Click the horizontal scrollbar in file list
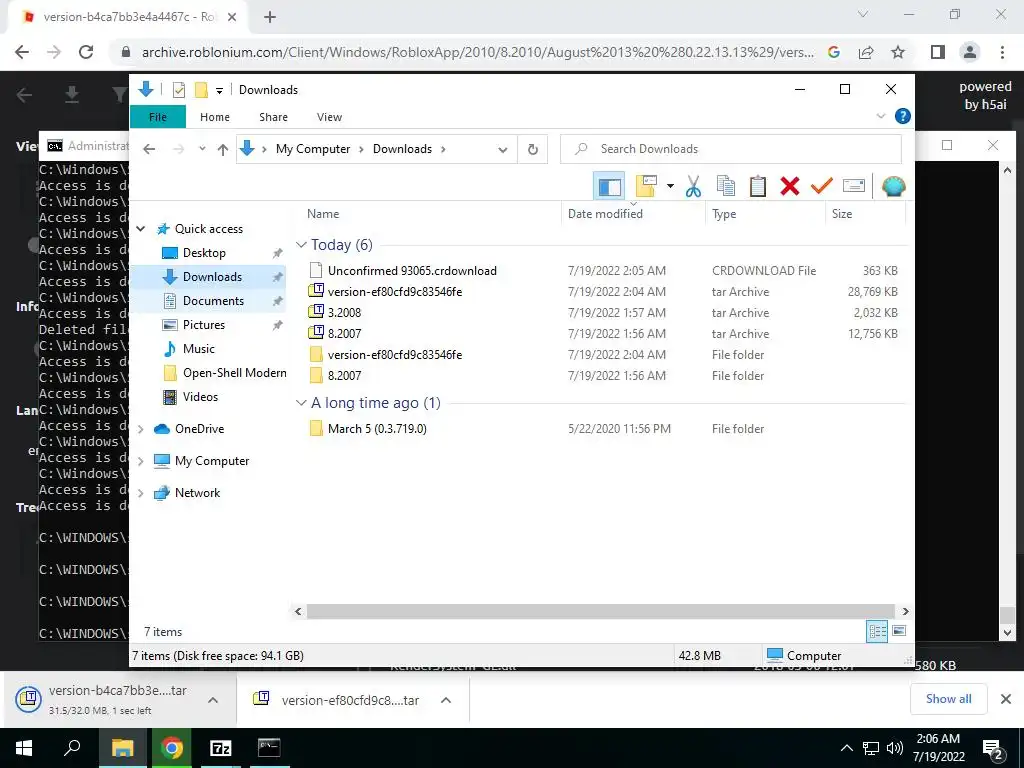 [x=600, y=611]
